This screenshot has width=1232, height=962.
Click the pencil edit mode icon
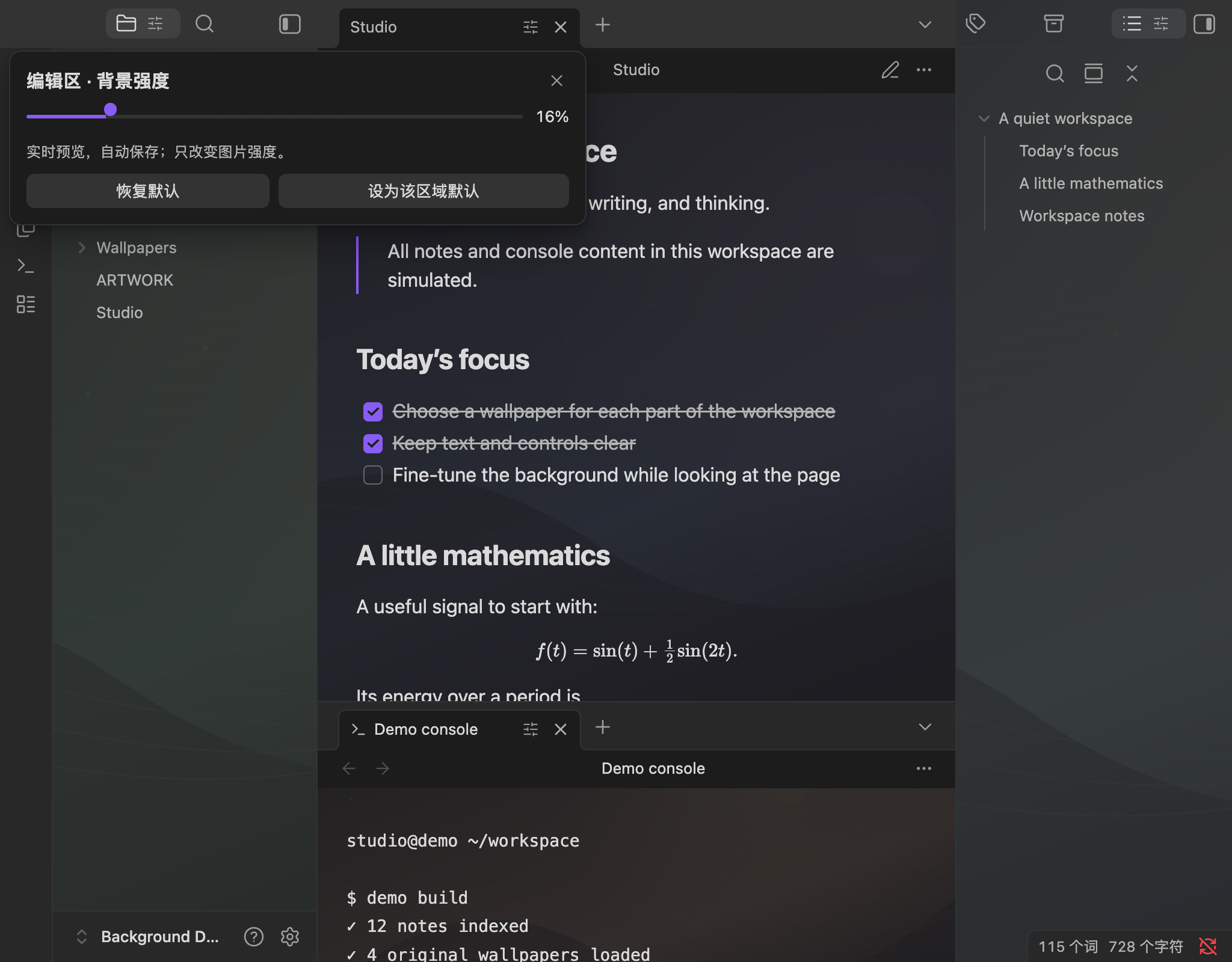890,70
